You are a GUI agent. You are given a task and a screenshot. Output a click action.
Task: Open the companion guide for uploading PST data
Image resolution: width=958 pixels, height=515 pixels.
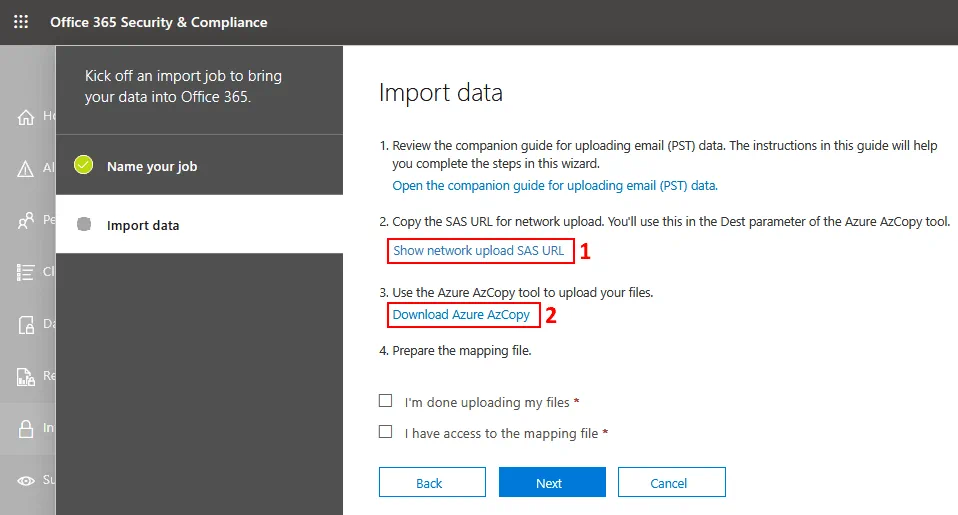coord(555,186)
